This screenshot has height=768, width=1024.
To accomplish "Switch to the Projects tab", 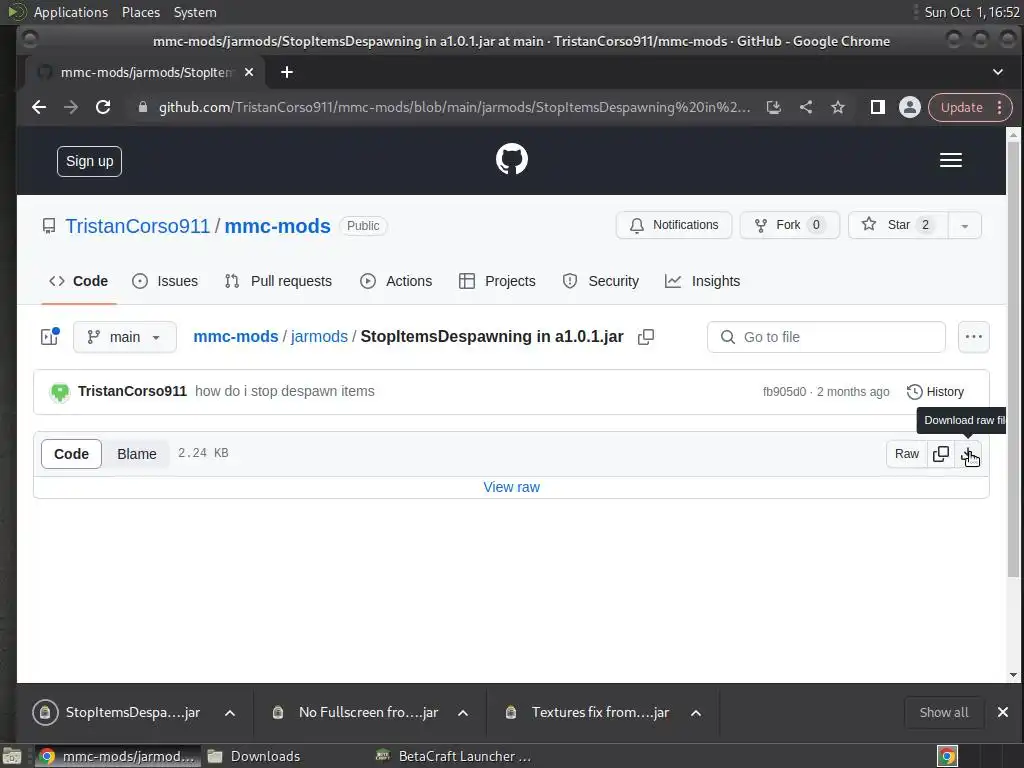I will [x=498, y=281].
